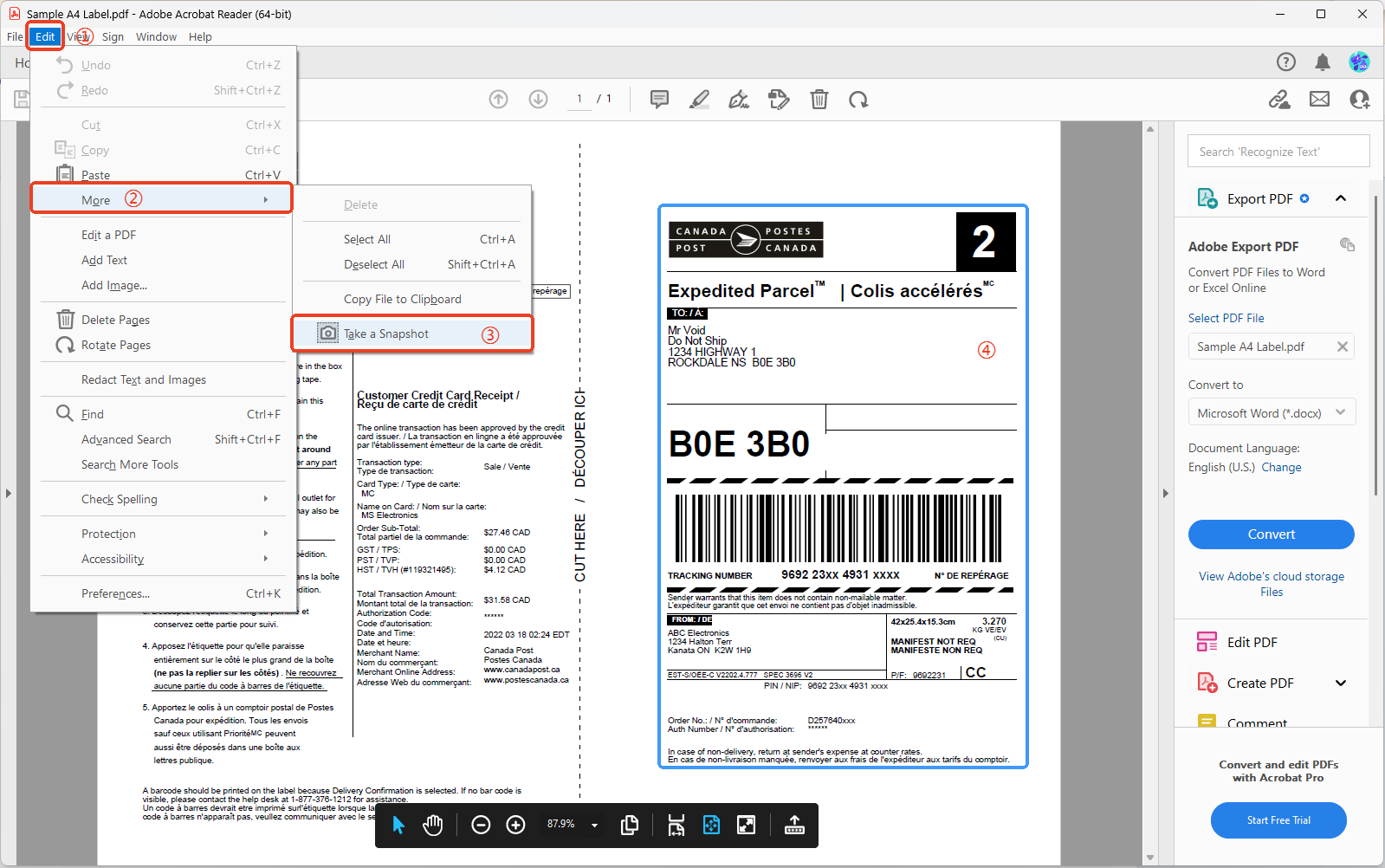Choose Add Text menu item
This screenshot has width=1385, height=868.
[x=162, y=260]
